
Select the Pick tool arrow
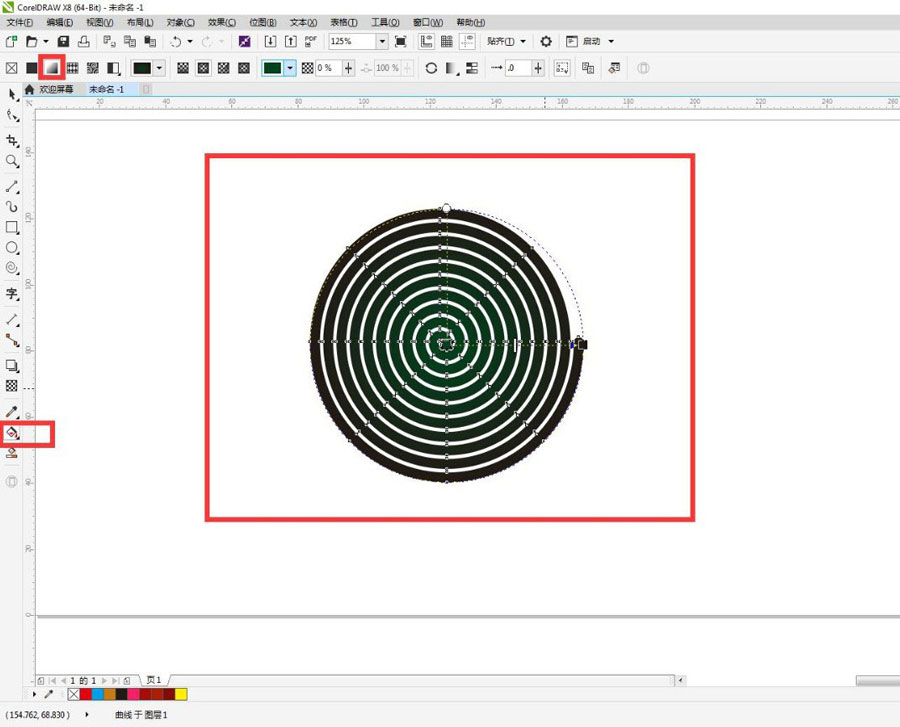tap(12, 93)
